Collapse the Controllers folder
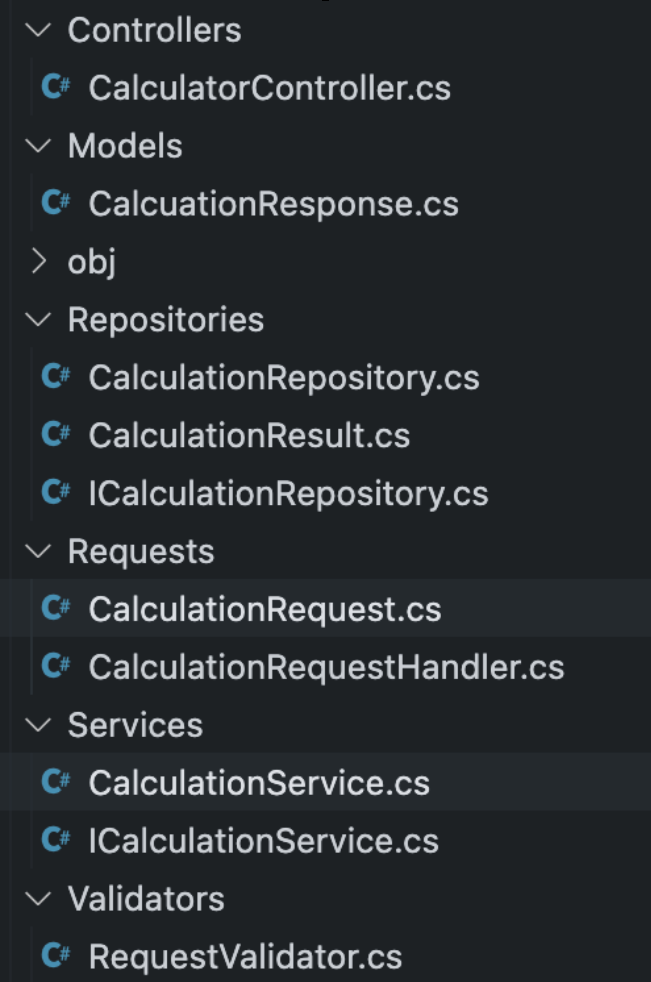 click(x=37, y=30)
